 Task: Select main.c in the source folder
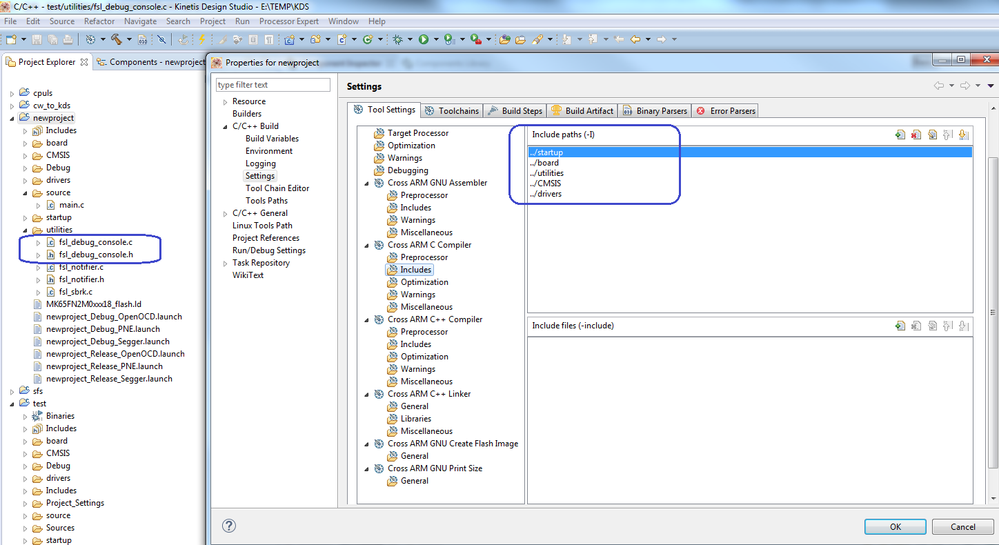71,205
